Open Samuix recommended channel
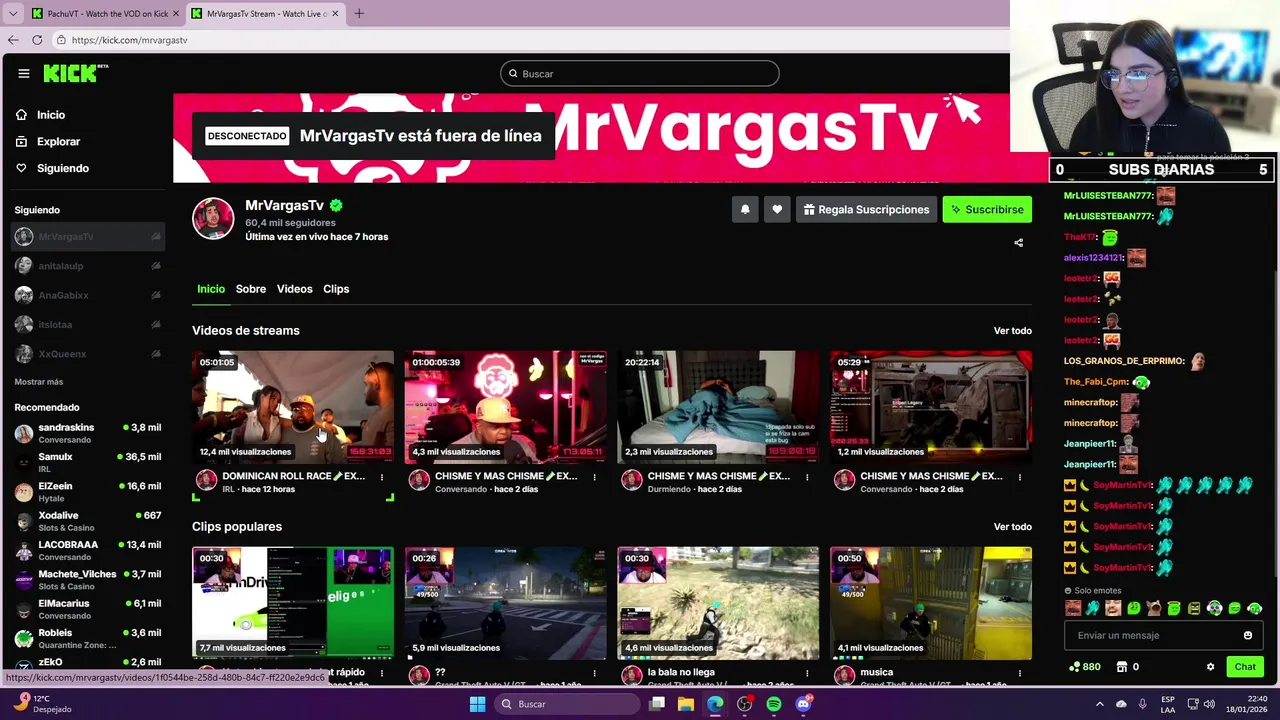Viewport: 1280px width, 720px height. point(88,462)
